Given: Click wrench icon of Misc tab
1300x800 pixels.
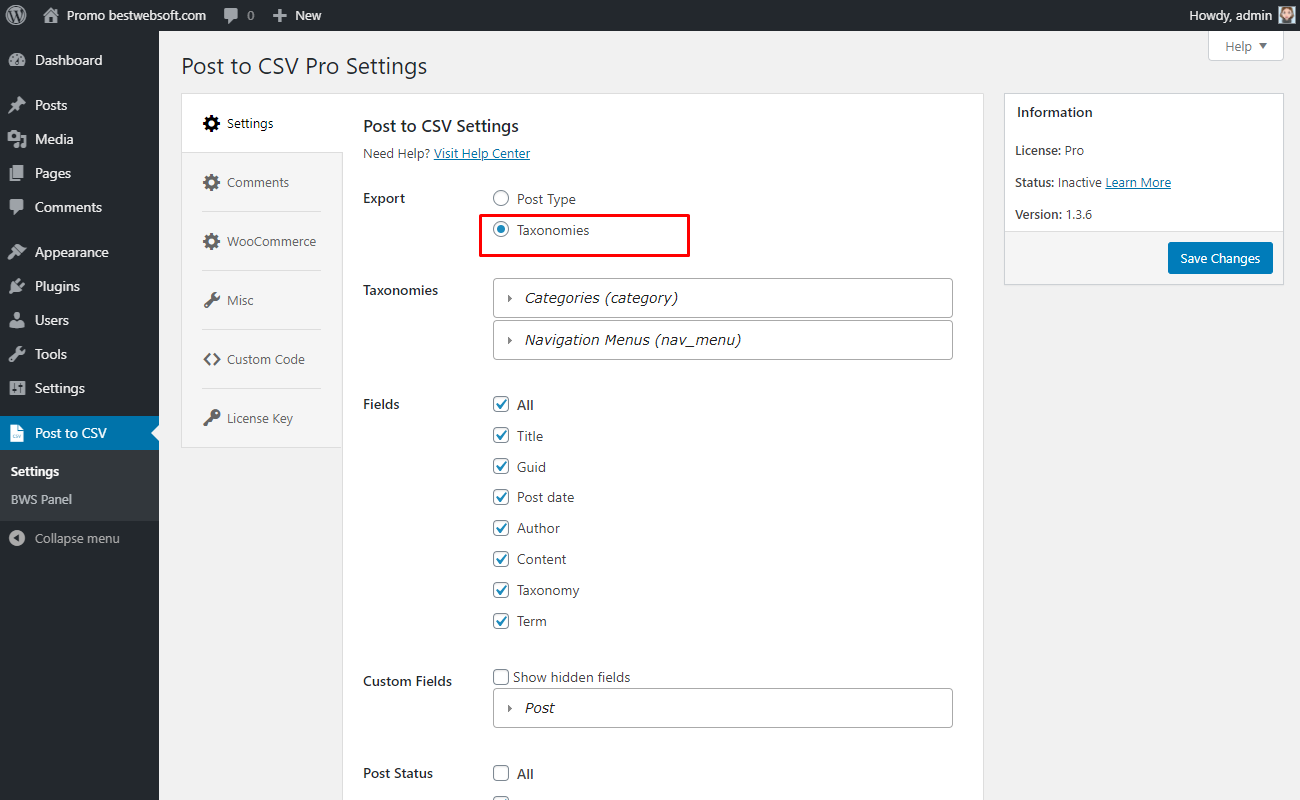Looking at the screenshot, I should [211, 300].
